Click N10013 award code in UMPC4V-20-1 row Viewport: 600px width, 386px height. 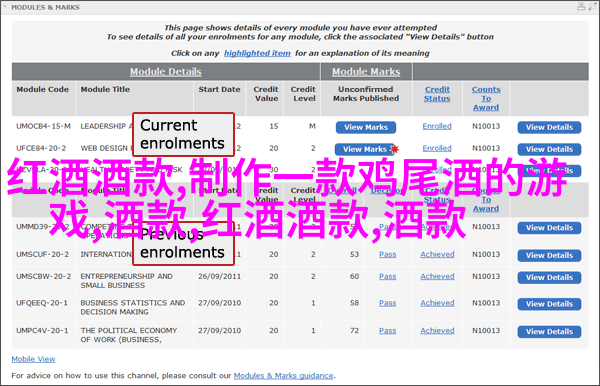486,331
